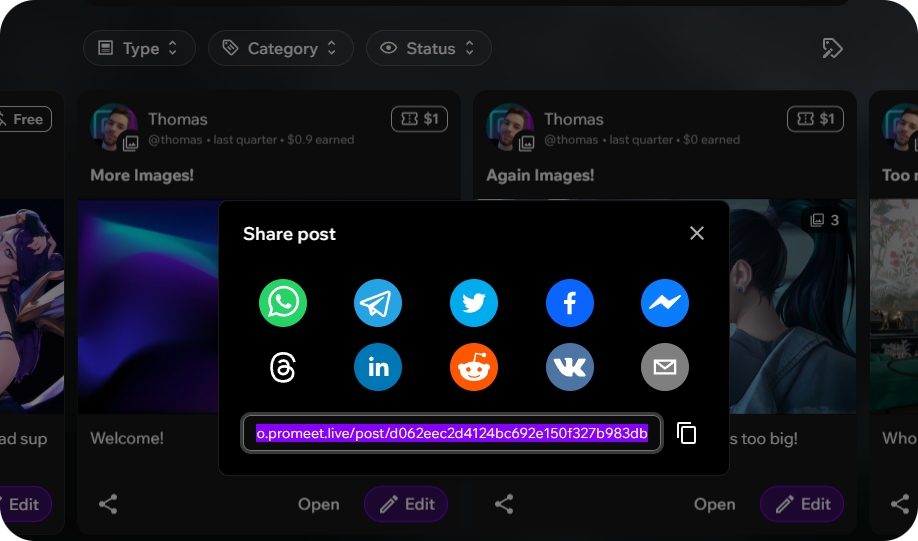The image size is (918, 541).
Task: Edit the More Images! post
Action: click(x=406, y=504)
